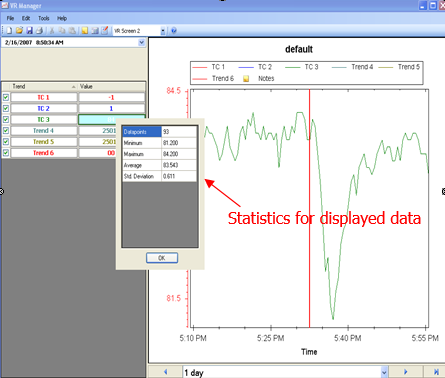This screenshot has width=445, height=378.
Task: Open the date and time dropdown
Action: (141, 42)
